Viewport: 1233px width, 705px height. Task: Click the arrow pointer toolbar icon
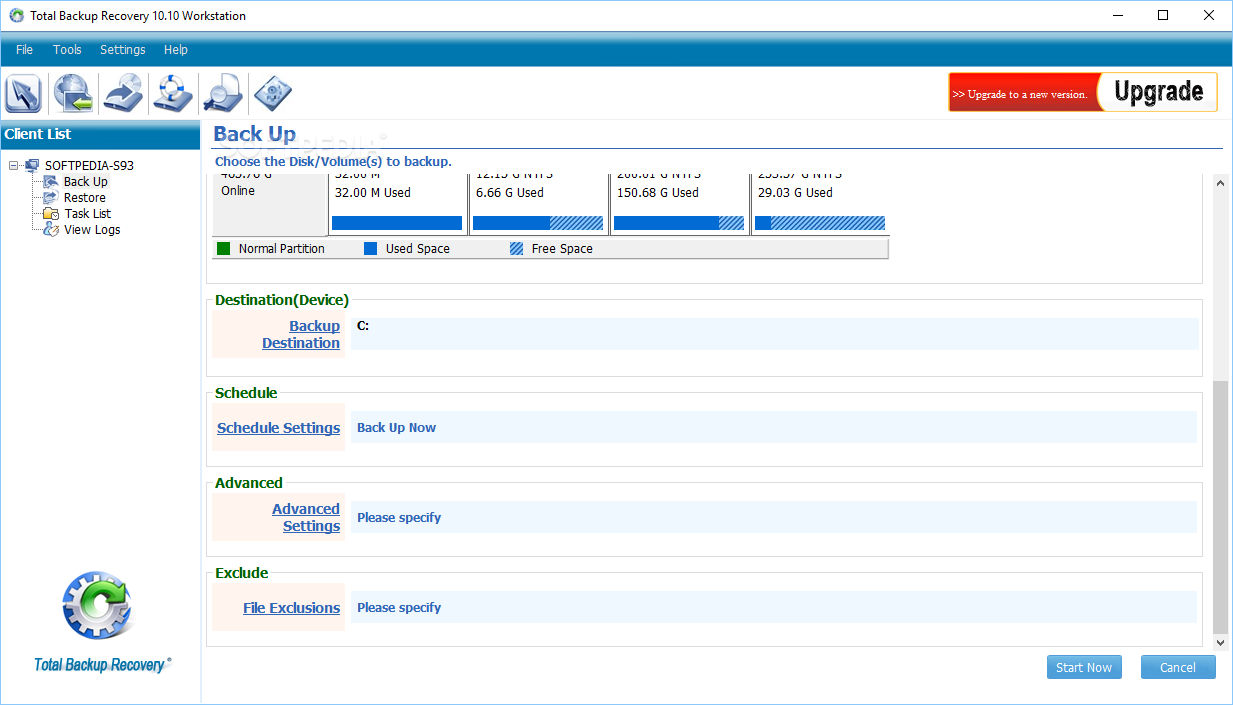point(23,93)
